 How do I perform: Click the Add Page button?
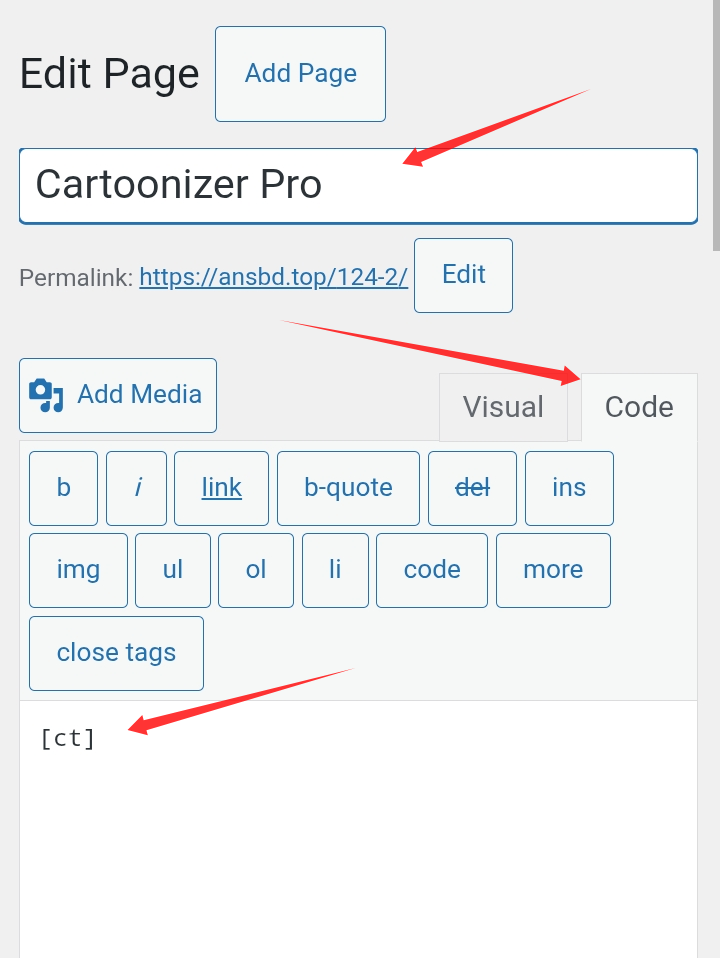(300, 74)
